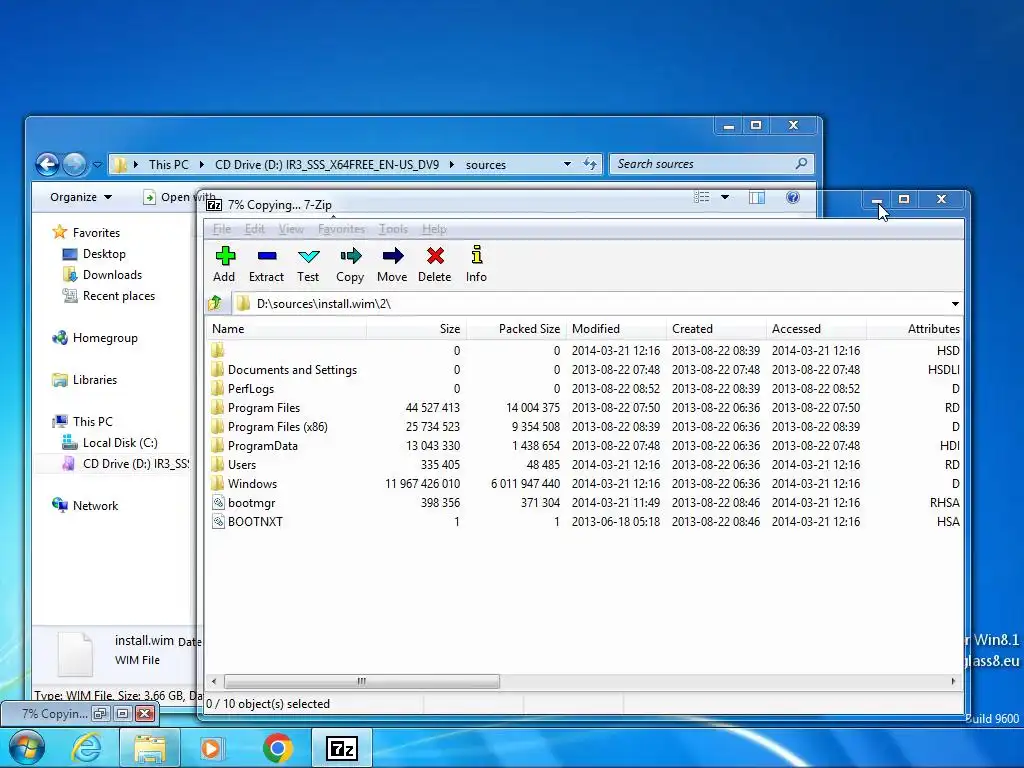Click the Explorer refresh button
Image resolution: width=1024 pixels, height=768 pixels.
pyautogui.click(x=590, y=164)
